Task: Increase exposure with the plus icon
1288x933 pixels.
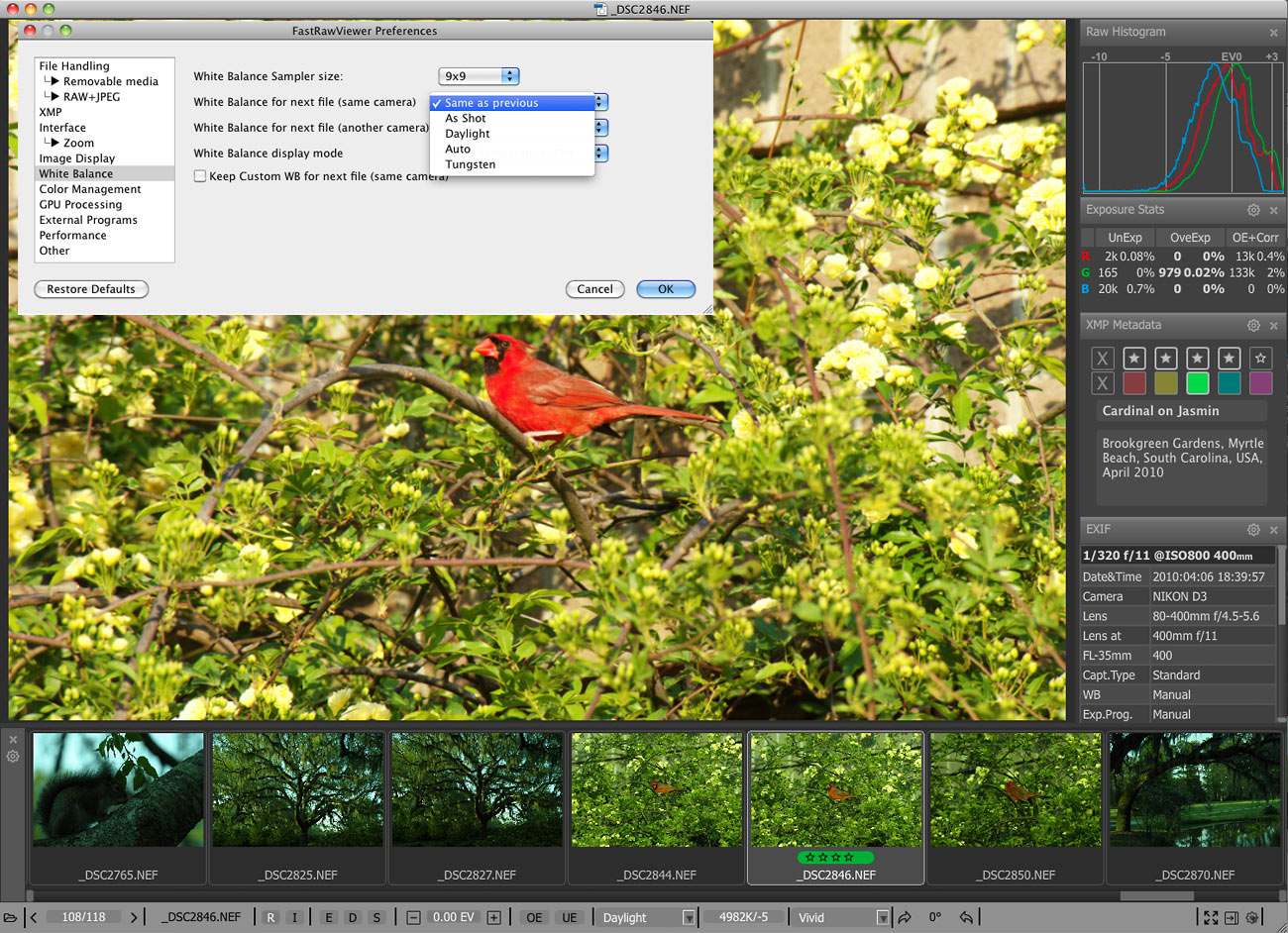Action: [493, 918]
